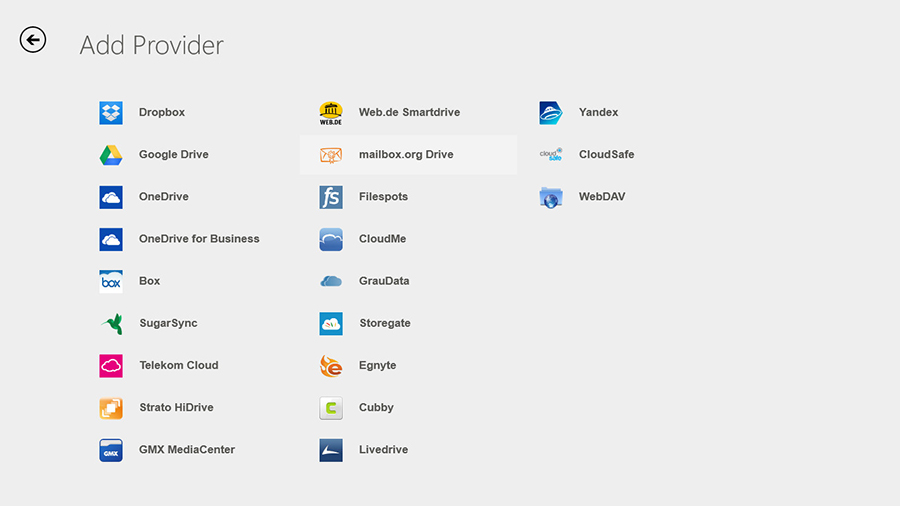Pick OneDrive text label

164,197
